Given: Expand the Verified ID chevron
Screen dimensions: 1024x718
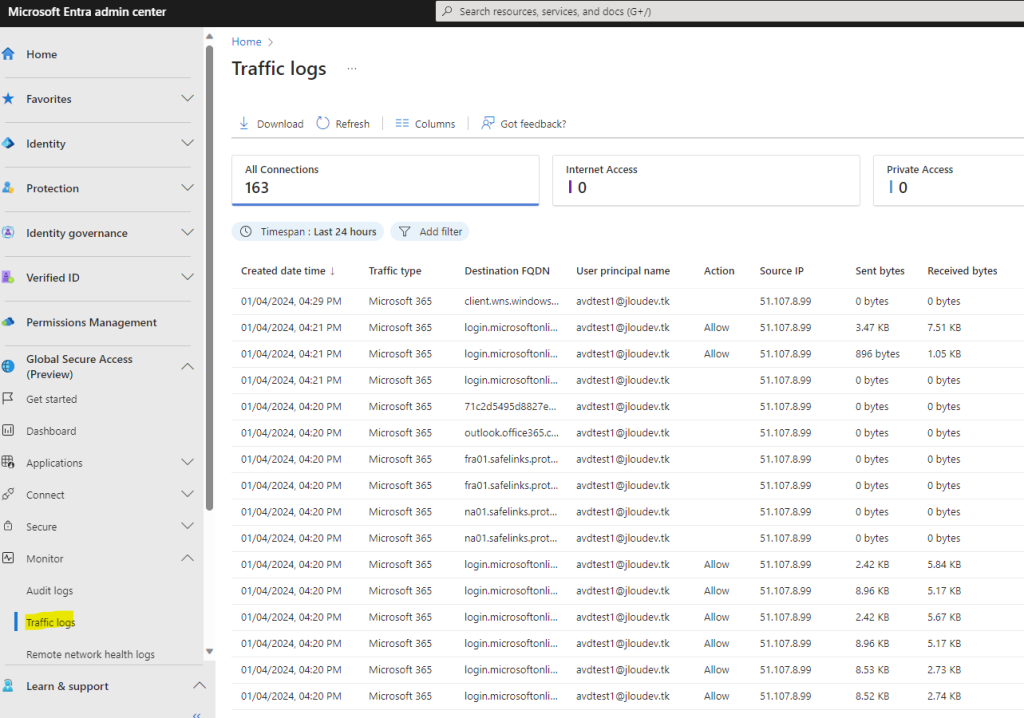Looking at the screenshot, I should pos(187,277).
